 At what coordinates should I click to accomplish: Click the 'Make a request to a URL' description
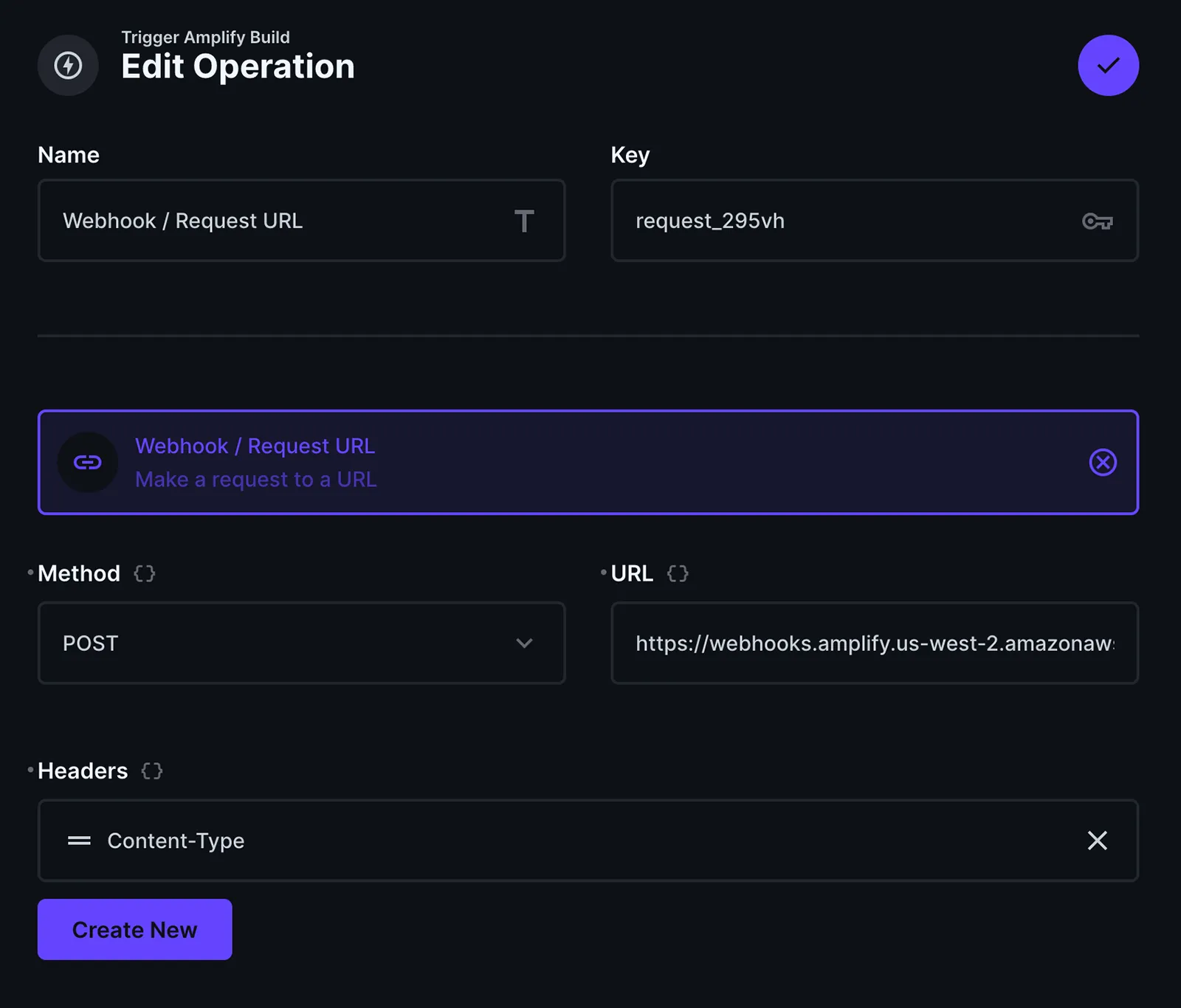click(256, 480)
